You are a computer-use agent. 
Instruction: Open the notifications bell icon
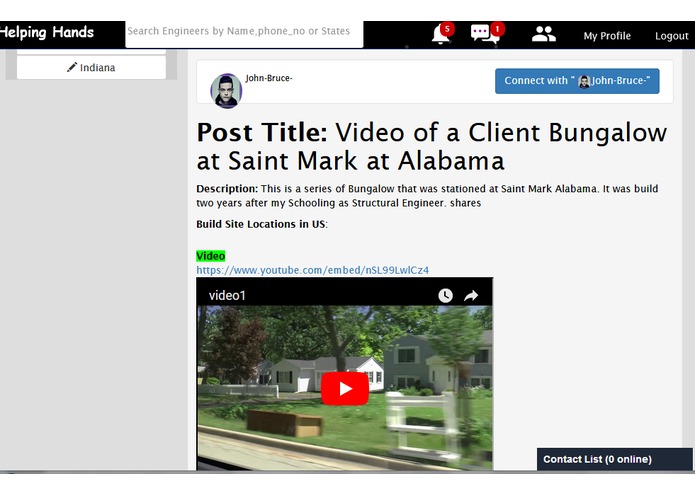pos(441,35)
